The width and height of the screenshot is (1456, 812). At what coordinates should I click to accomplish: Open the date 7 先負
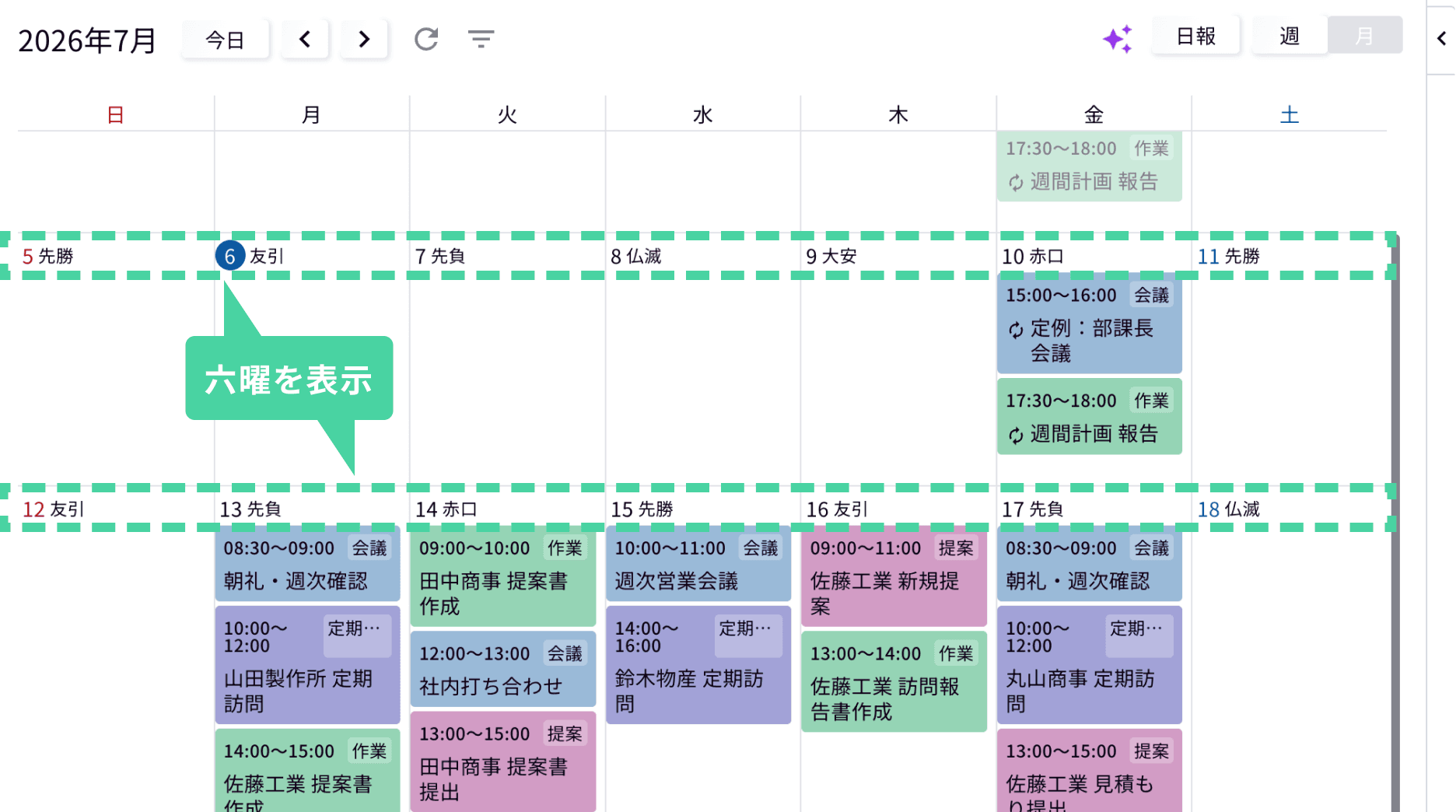[x=439, y=256]
